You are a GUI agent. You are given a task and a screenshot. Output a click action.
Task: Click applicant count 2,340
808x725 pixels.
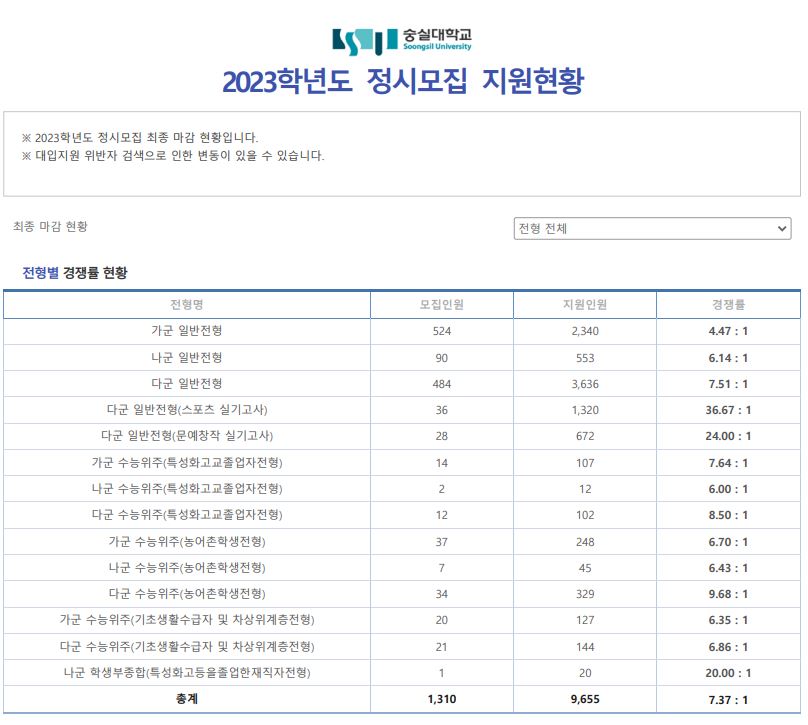coord(585,331)
